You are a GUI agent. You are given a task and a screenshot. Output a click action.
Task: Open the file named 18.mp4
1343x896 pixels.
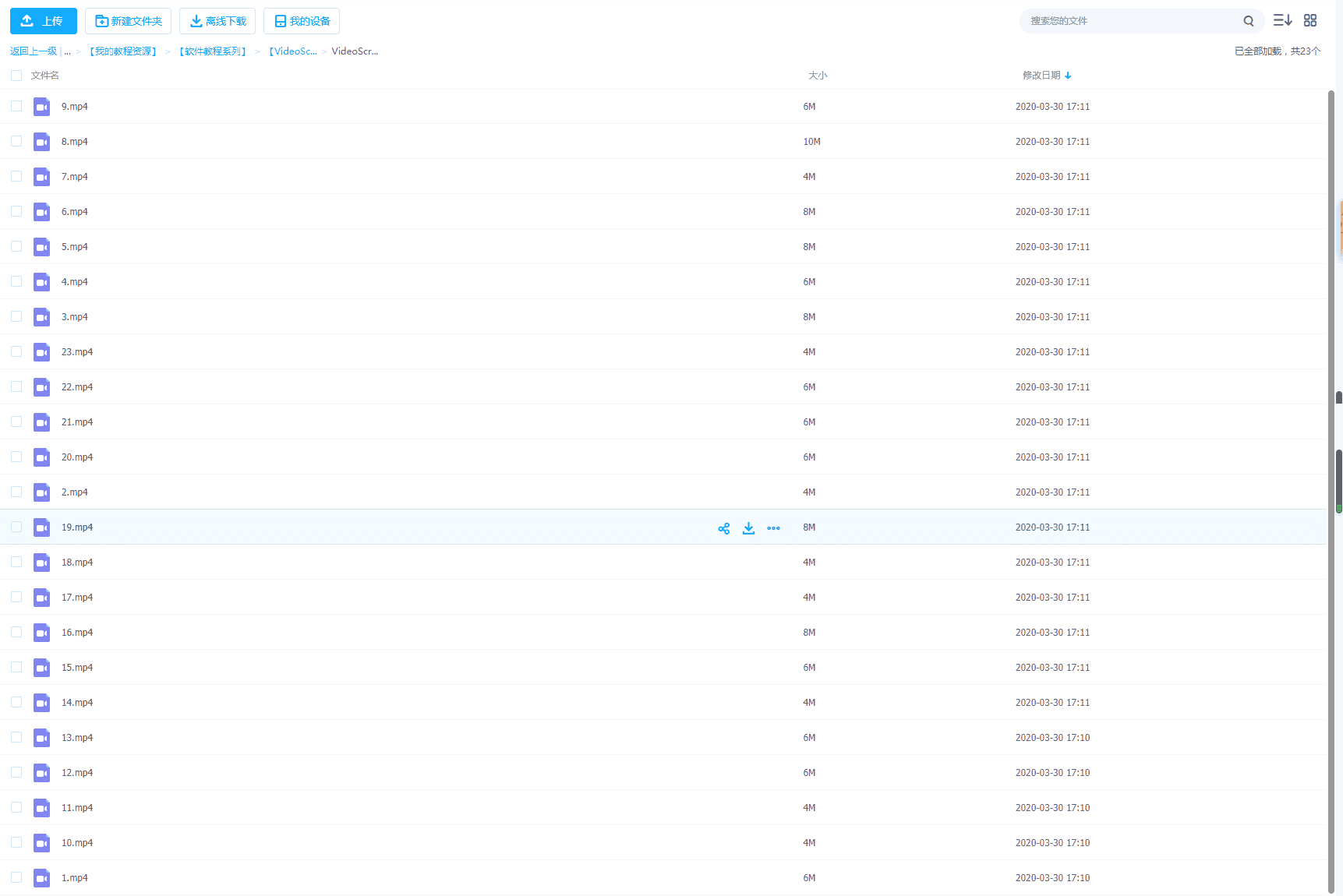77,563
